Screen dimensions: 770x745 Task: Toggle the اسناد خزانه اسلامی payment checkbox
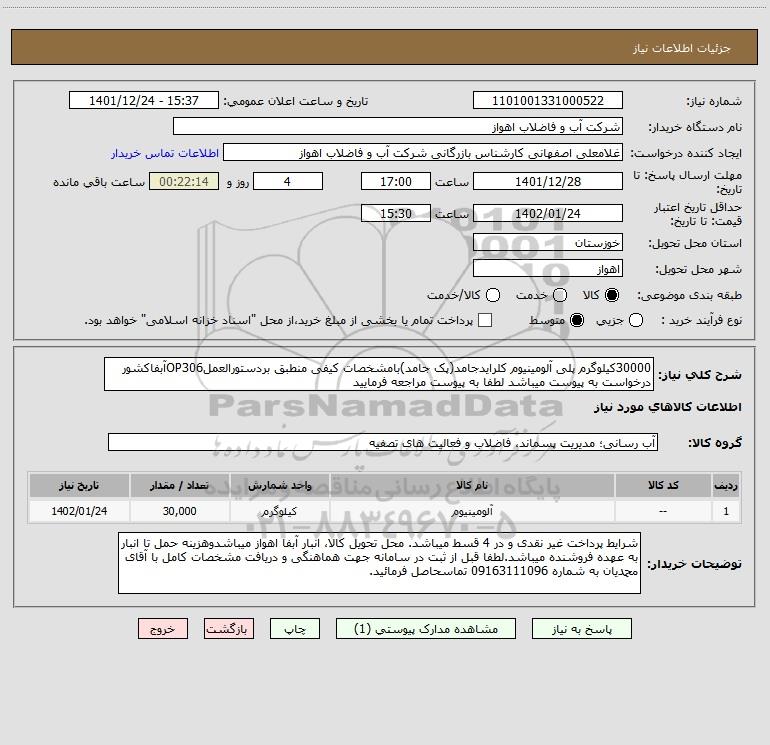485,320
